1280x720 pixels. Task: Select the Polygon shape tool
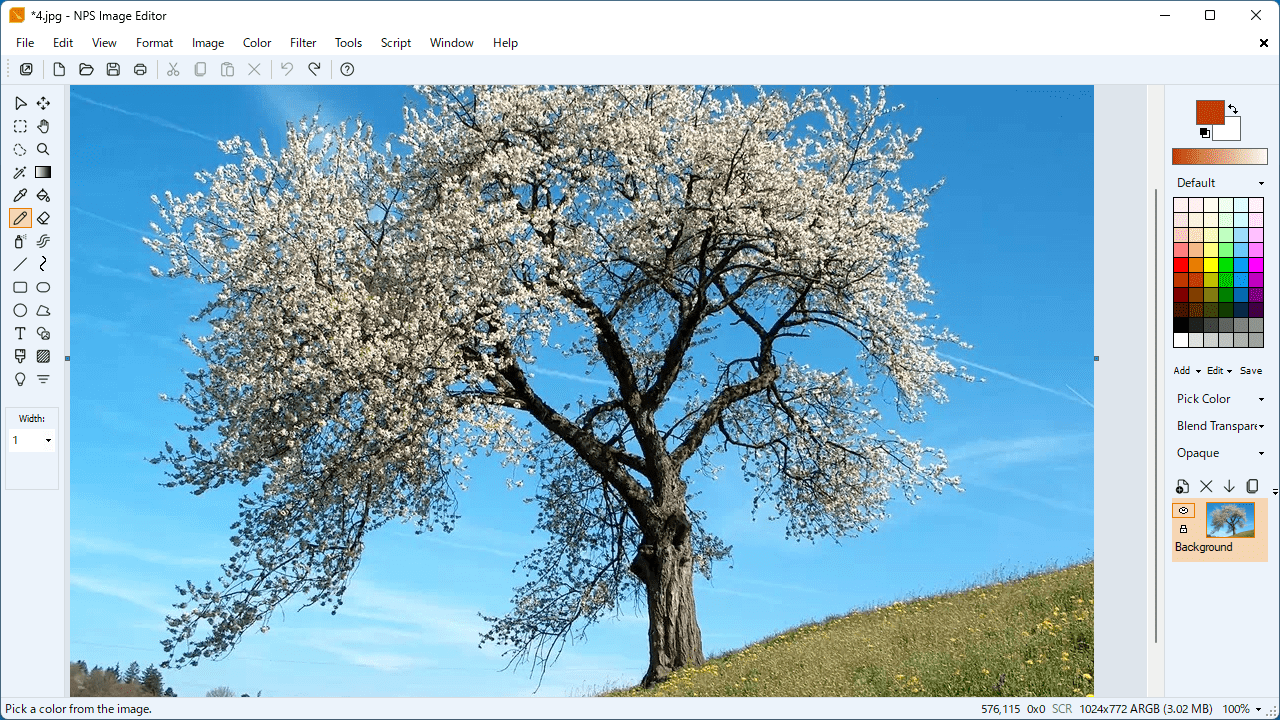(43, 310)
